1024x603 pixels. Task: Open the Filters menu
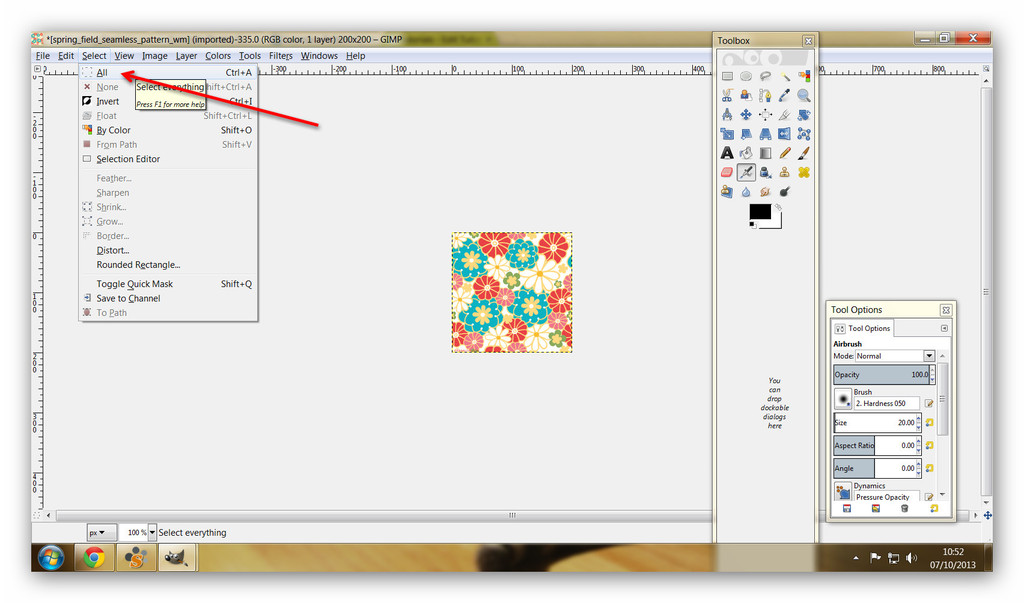(x=281, y=56)
